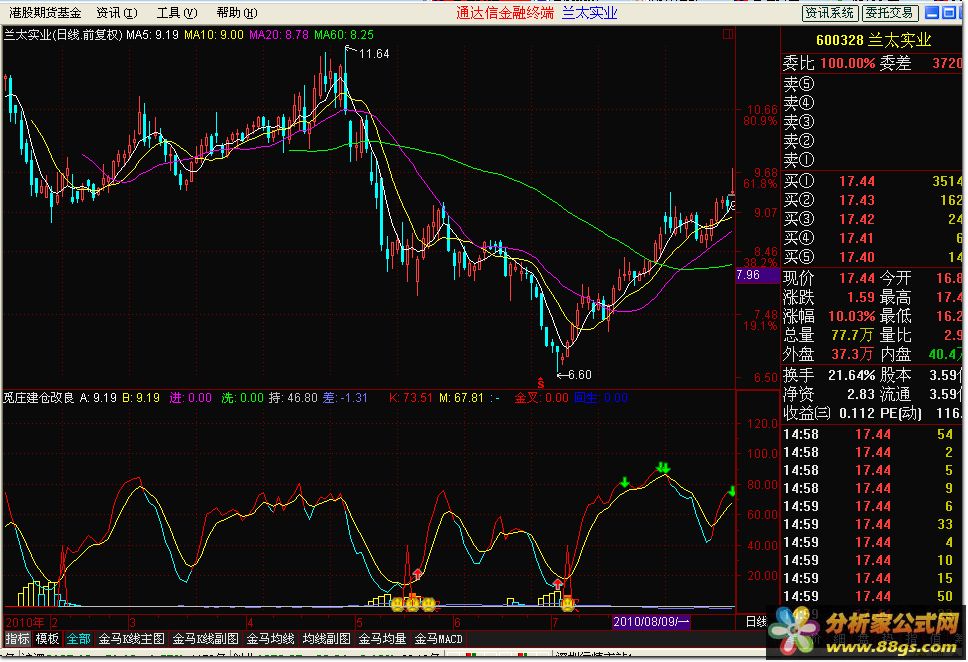This screenshot has width=968, height=662.
Task: Click the 持: 46.80 indicator value
Action: 293,398
